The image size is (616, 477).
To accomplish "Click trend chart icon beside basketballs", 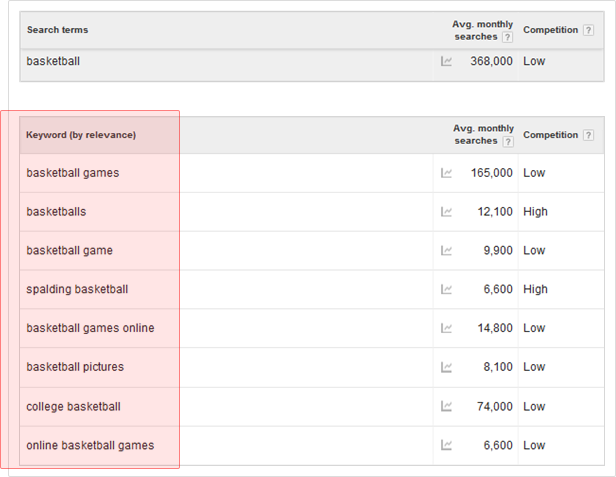I will (447, 212).
